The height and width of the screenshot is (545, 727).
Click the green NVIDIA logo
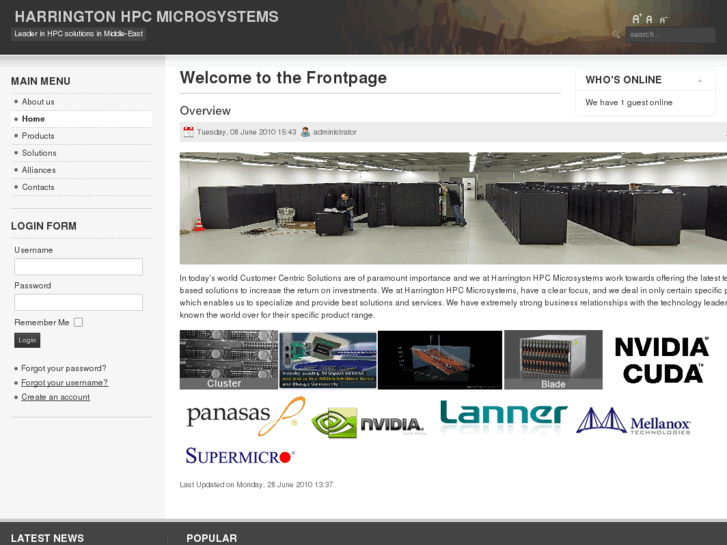(367, 423)
